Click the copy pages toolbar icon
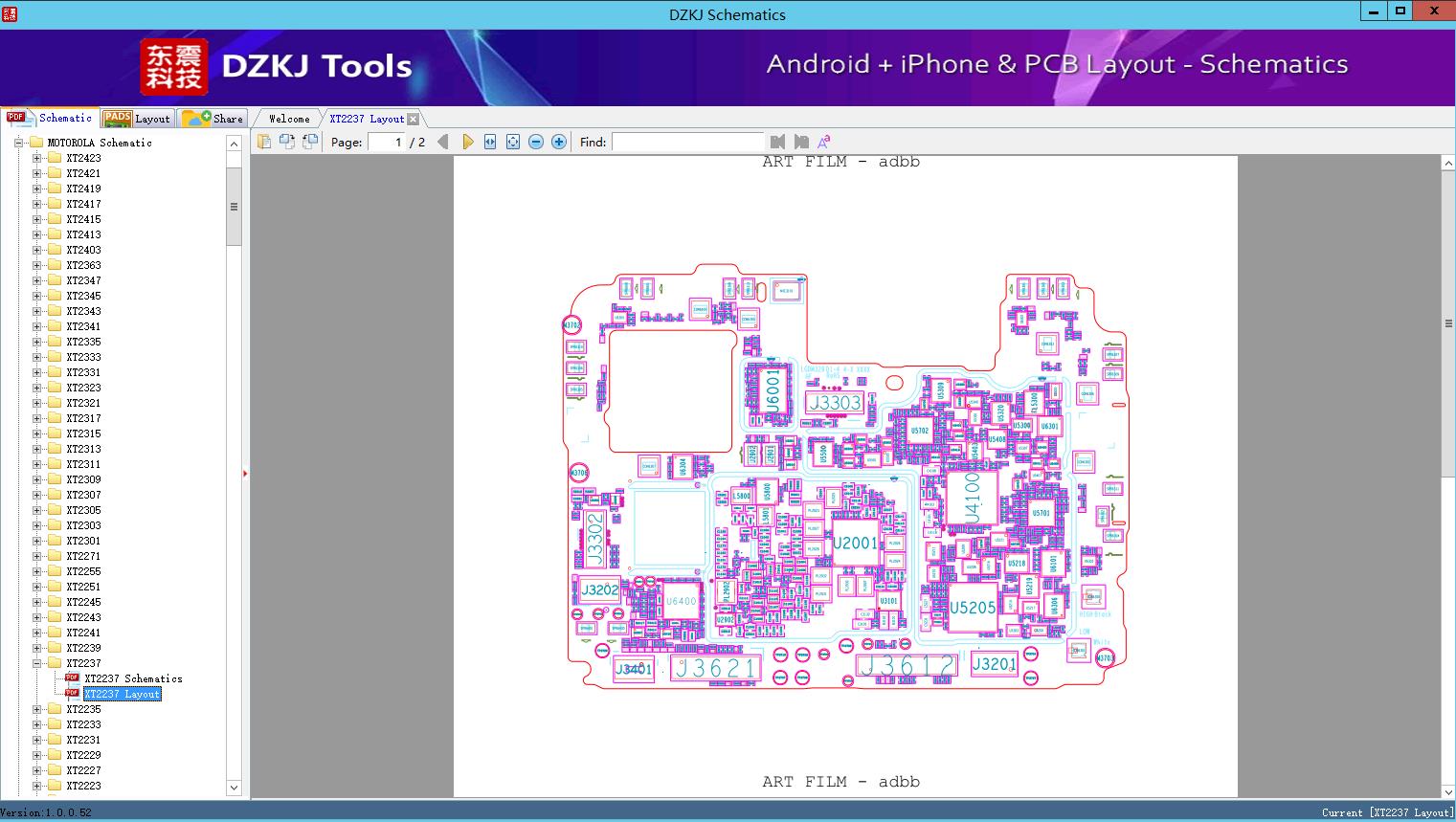 (264, 142)
